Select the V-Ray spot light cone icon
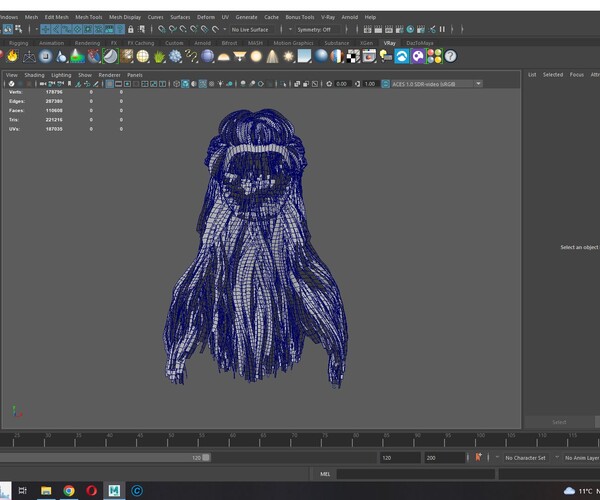The height and width of the screenshot is (500, 600). (x=272, y=57)
